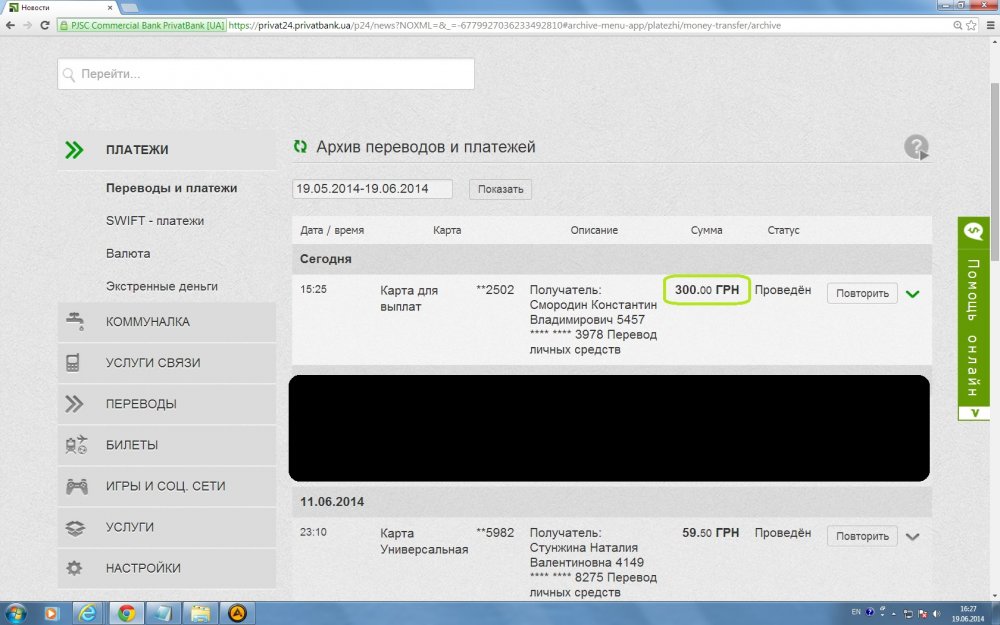Screen dimensions: 1000x625
Task: Open the media player icon in the taskbar
Action: coord(51,614)
